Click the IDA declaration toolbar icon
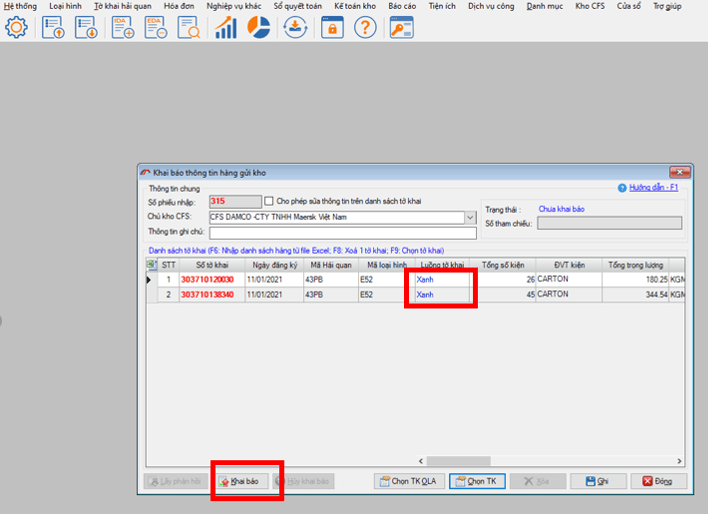The height and width of the screenshot is (514, 708). click(x=122, y=28)
